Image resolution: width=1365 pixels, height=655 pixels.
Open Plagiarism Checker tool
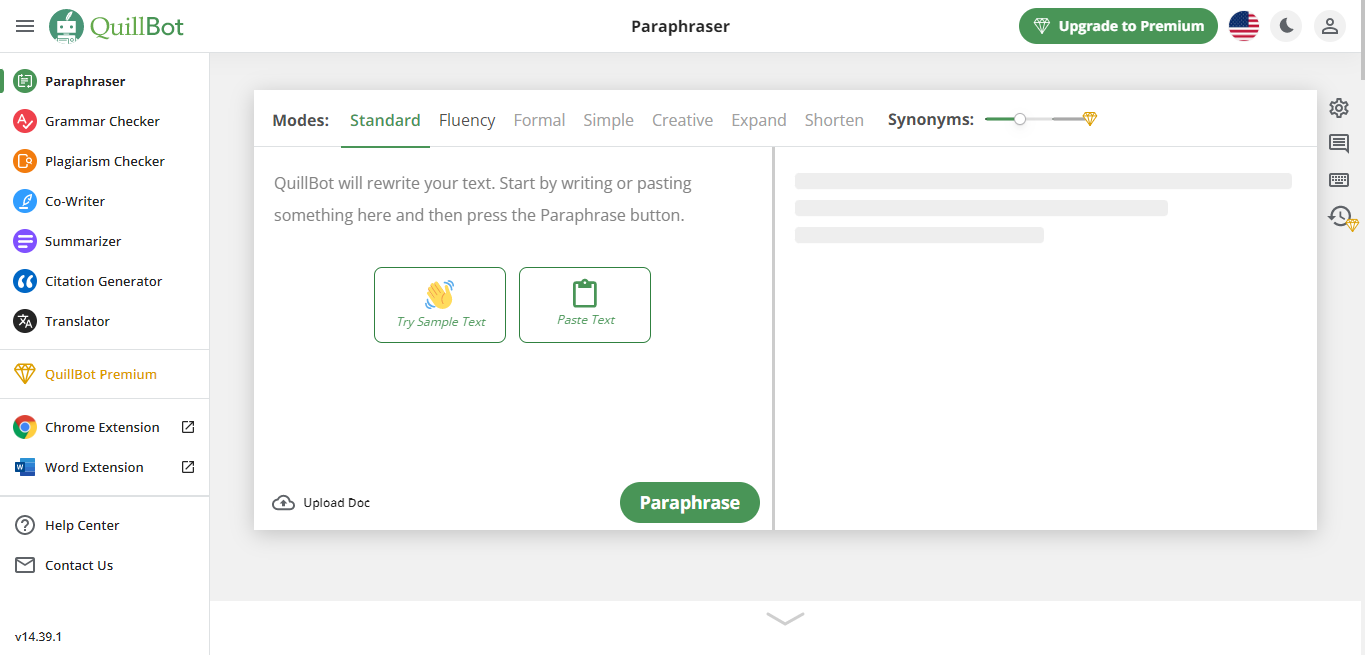(x=104, y=161)
